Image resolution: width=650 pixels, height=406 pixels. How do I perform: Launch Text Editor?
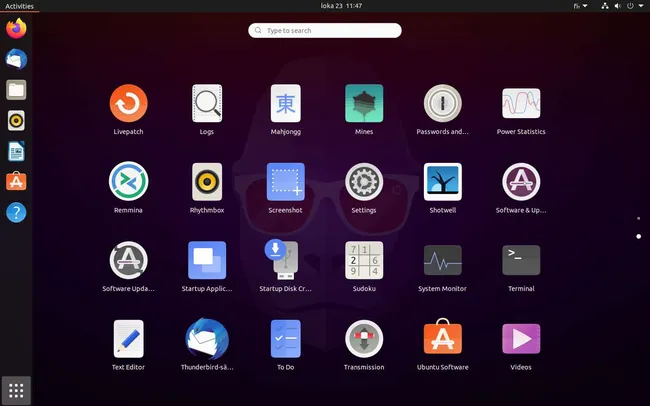point(128,338)
